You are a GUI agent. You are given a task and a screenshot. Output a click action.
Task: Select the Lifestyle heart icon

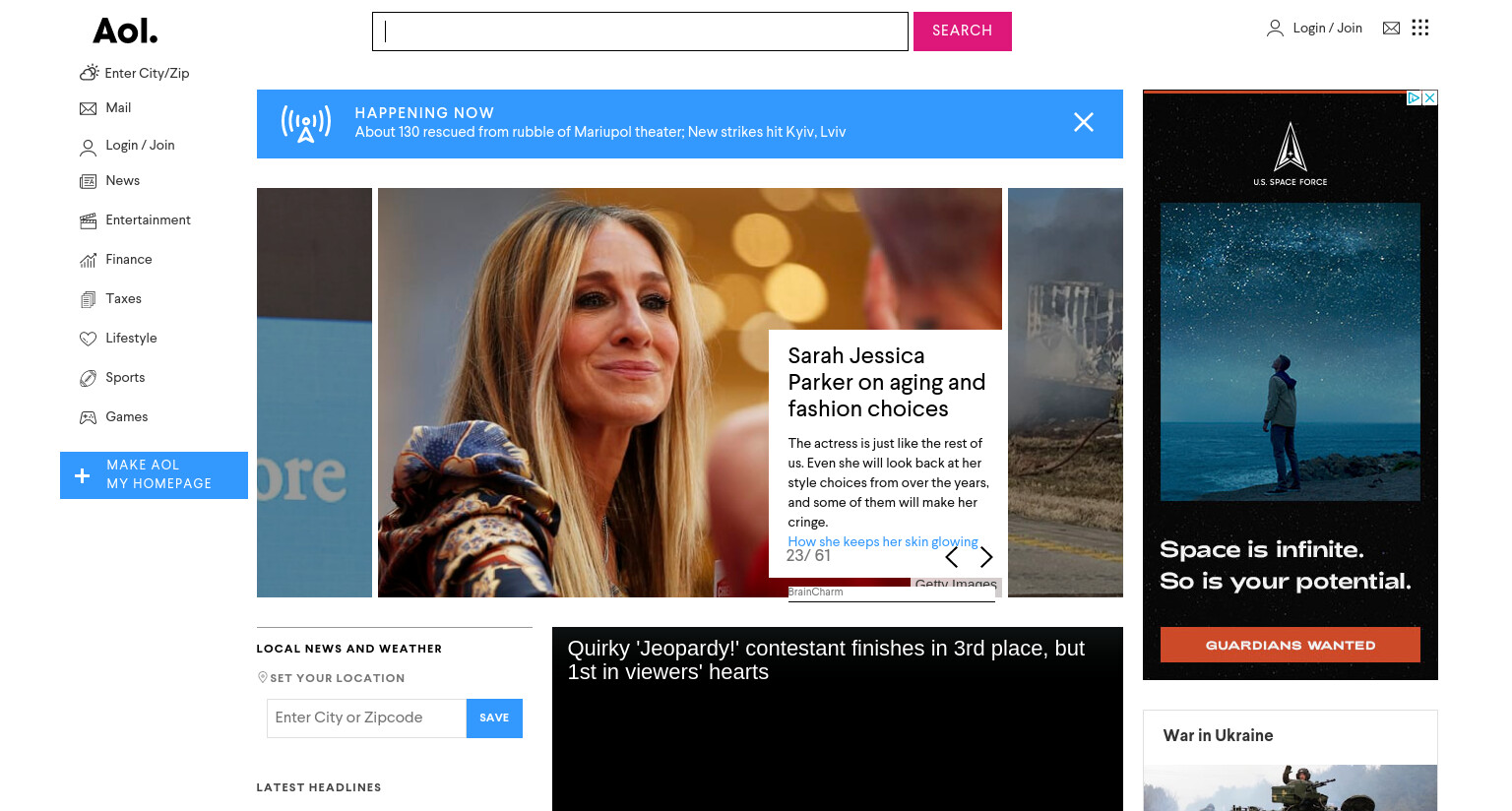pos(88,339)
